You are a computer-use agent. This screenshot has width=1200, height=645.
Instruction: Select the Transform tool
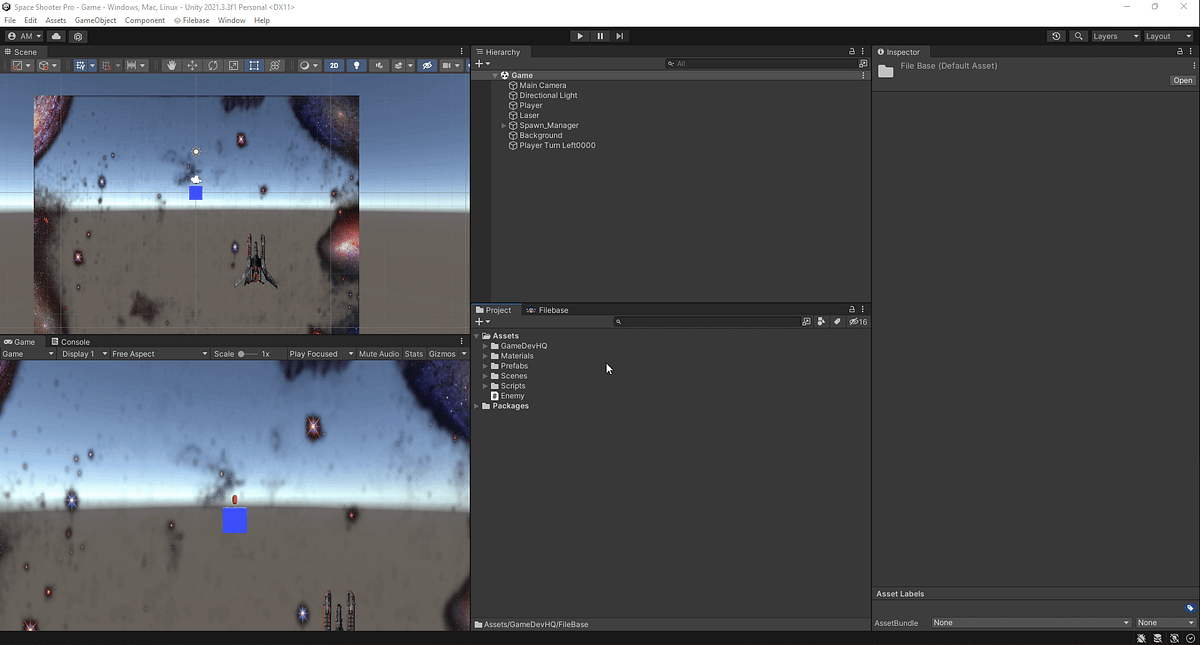pos(275,66)
